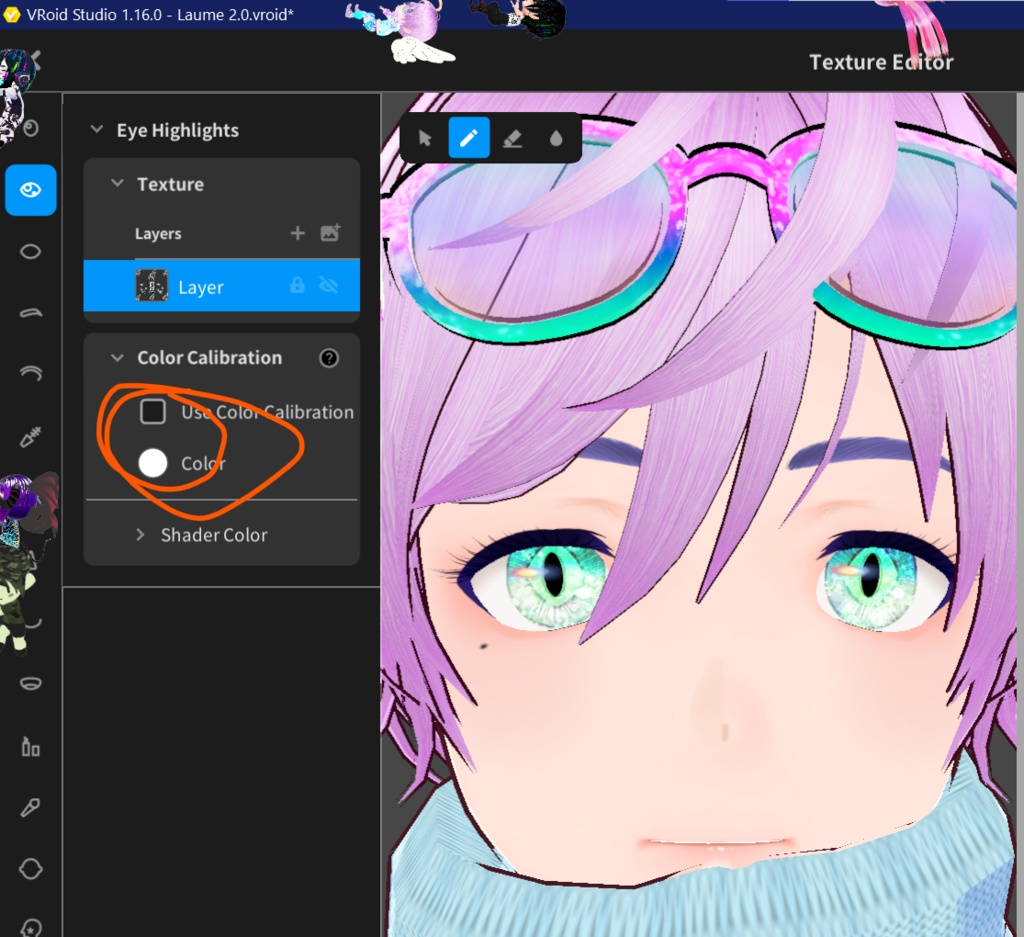Switch to the Eraser tool
This screenshot has height=937, width=1024.
pos(512,137)
